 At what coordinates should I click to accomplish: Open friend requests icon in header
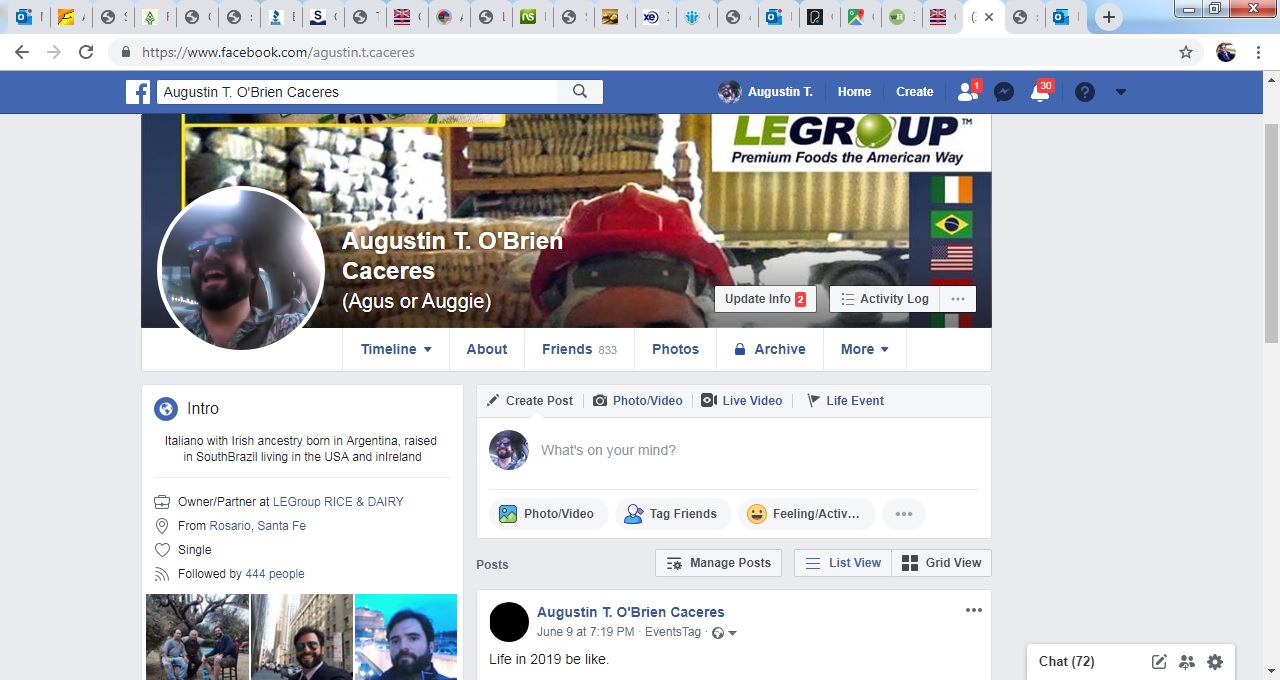967,91
